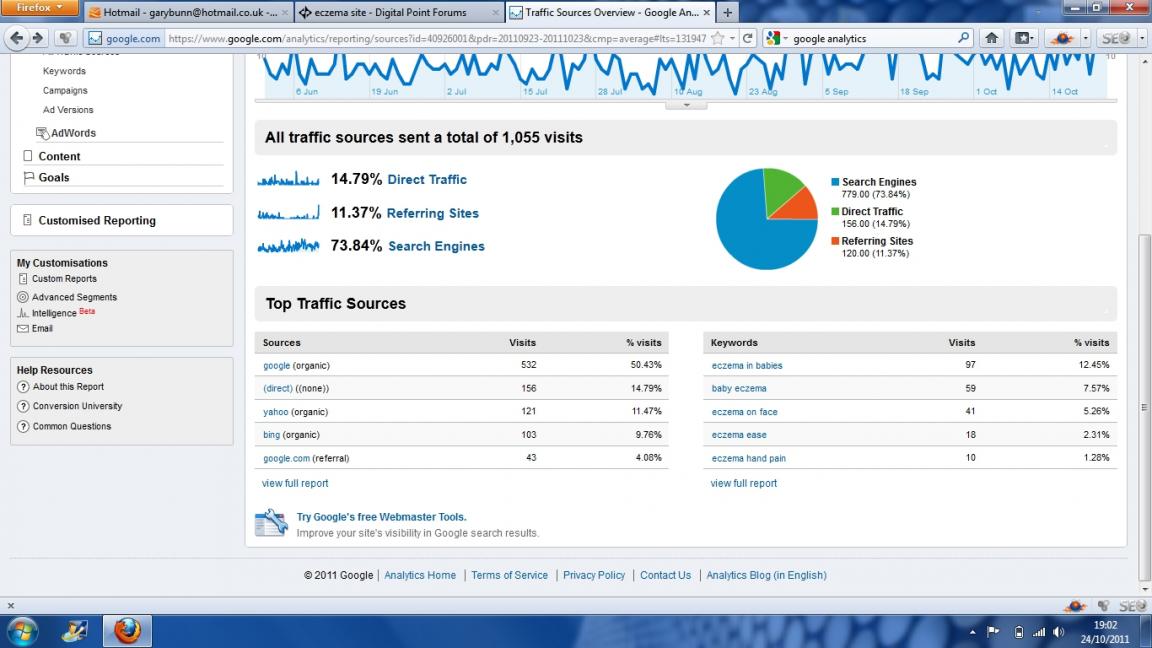The image size is (1152, 648).
Task: Click the Intelligence chart icon
Action: [23, 313]
